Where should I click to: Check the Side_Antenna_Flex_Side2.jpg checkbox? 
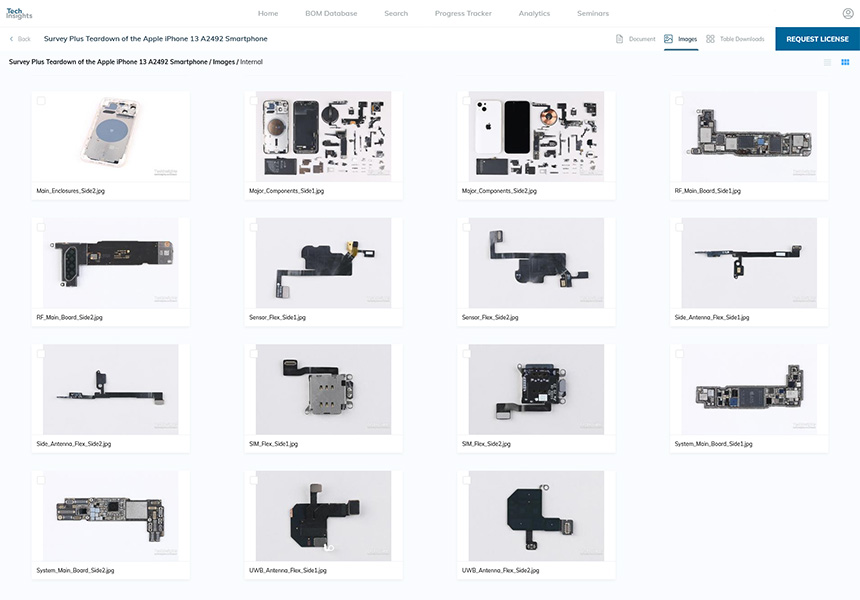[41, 354]
